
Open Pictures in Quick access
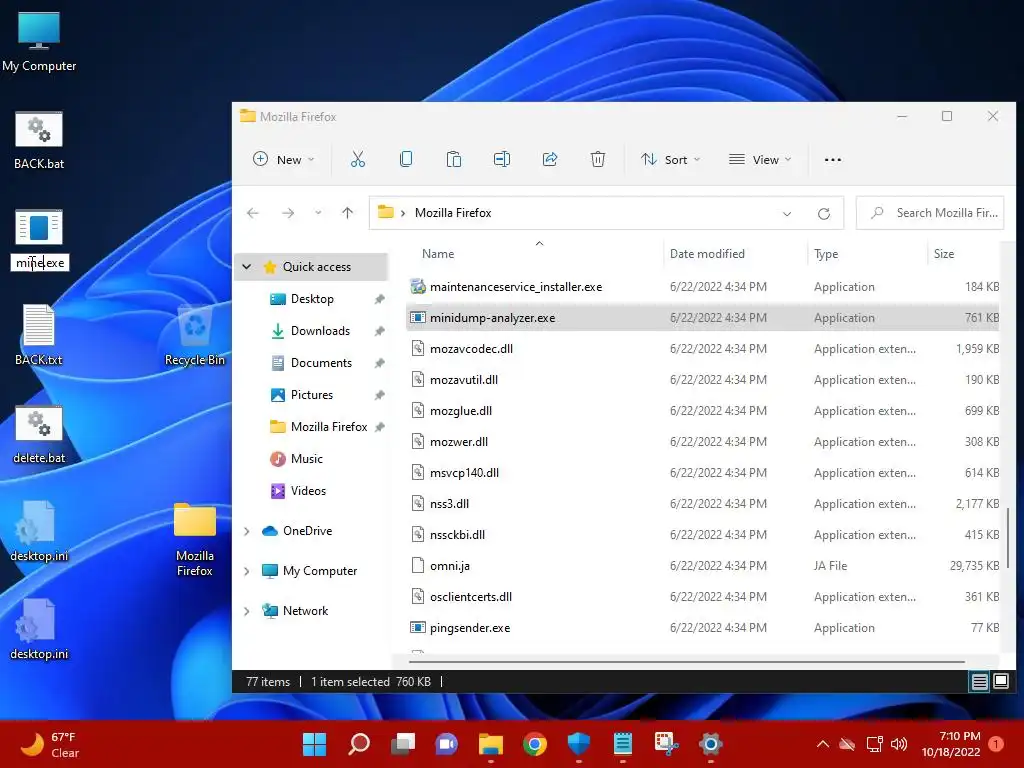[x=311, y=395]
